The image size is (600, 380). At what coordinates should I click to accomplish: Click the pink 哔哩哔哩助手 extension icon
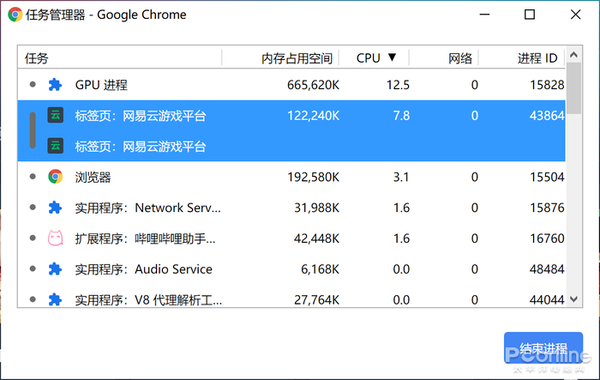(x=55, y=238)
